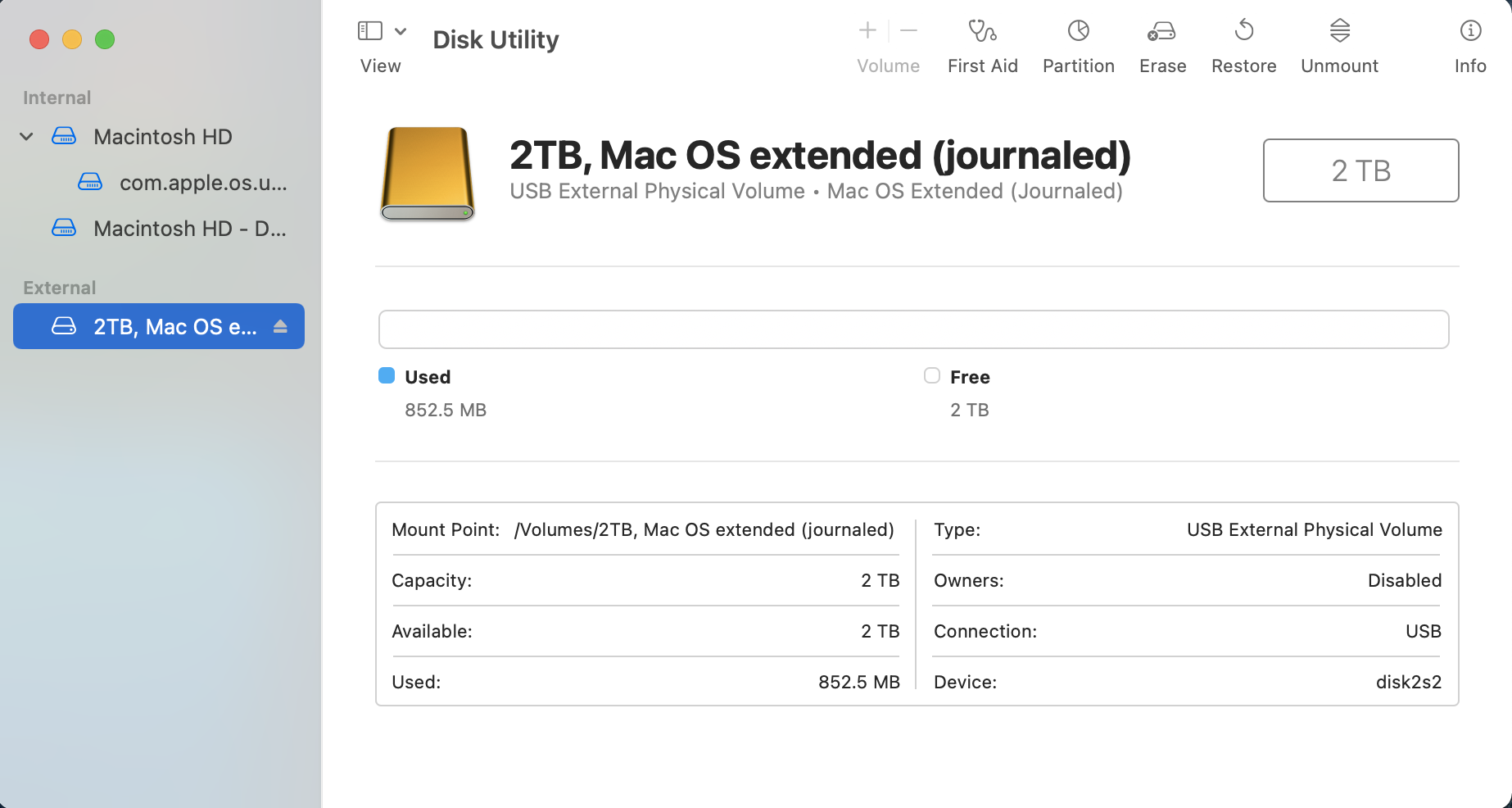Eject the 2TB external drive

(x=280, y=327)
